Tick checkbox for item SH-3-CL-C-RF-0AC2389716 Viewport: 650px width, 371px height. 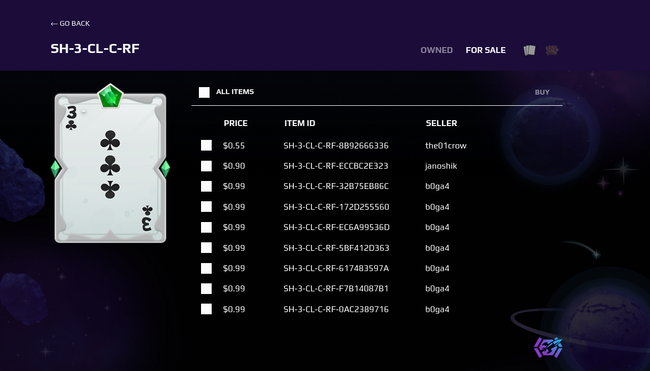(206, 309)
